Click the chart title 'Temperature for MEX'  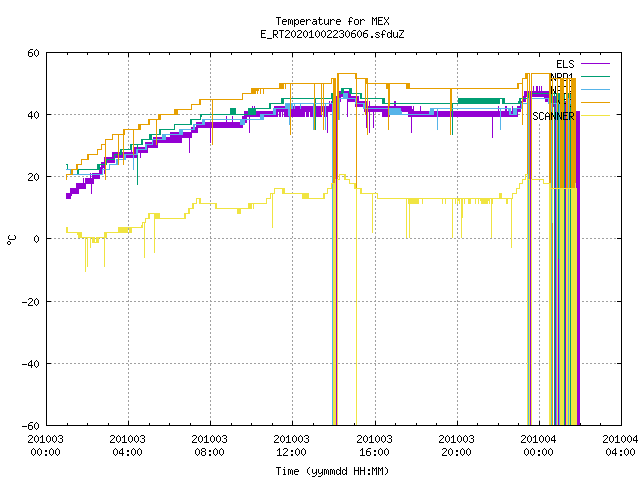pos(332,21)
